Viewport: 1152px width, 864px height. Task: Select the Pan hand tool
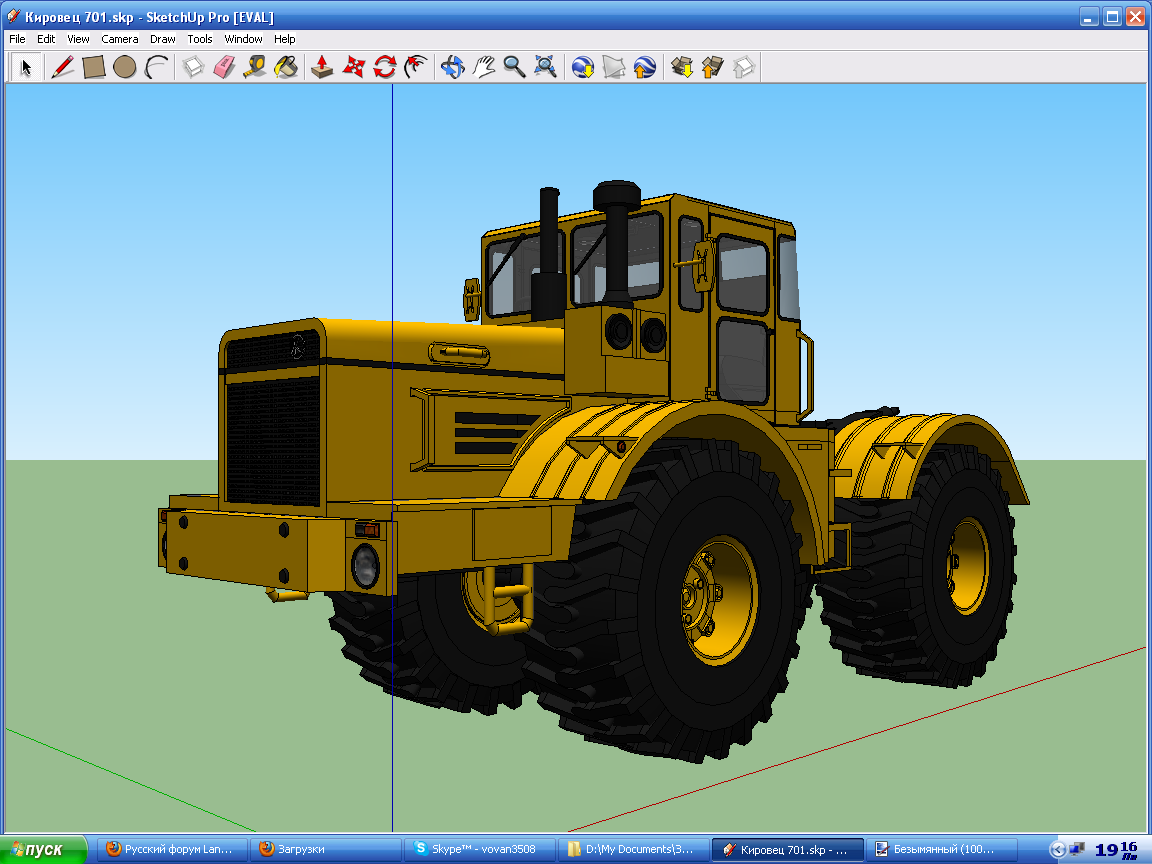483,68
